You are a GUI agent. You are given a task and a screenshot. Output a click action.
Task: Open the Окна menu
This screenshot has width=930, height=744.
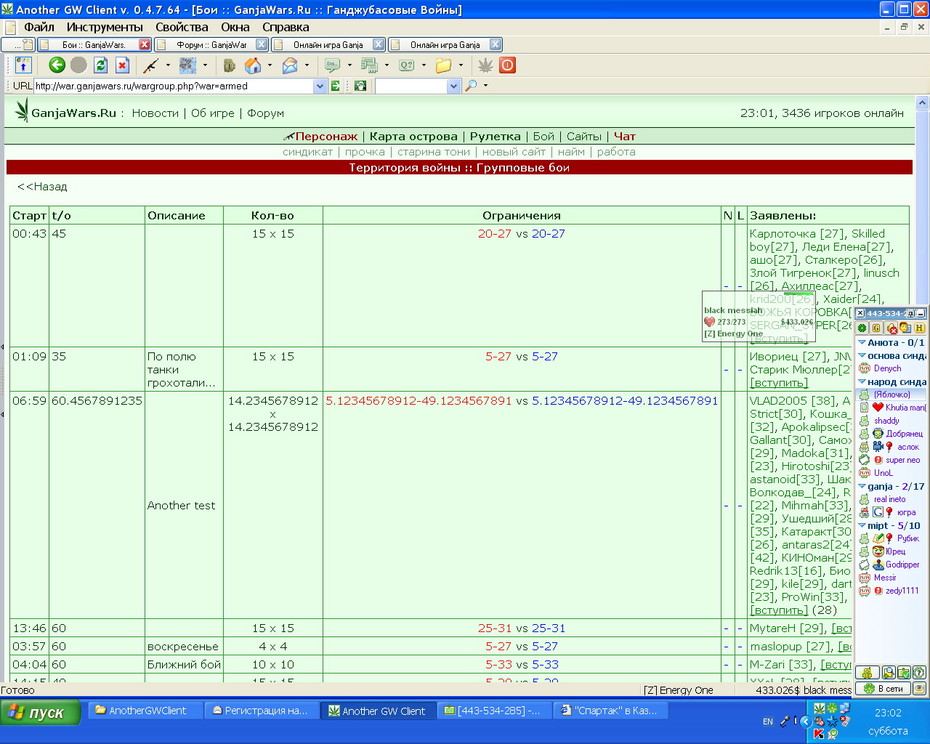235,27
